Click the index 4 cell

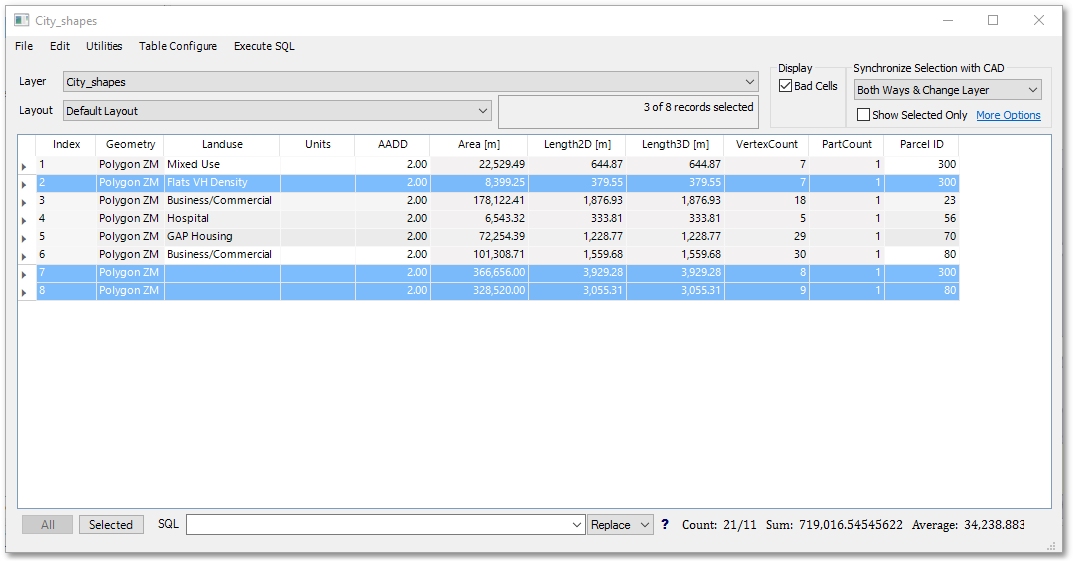[66, 219]
